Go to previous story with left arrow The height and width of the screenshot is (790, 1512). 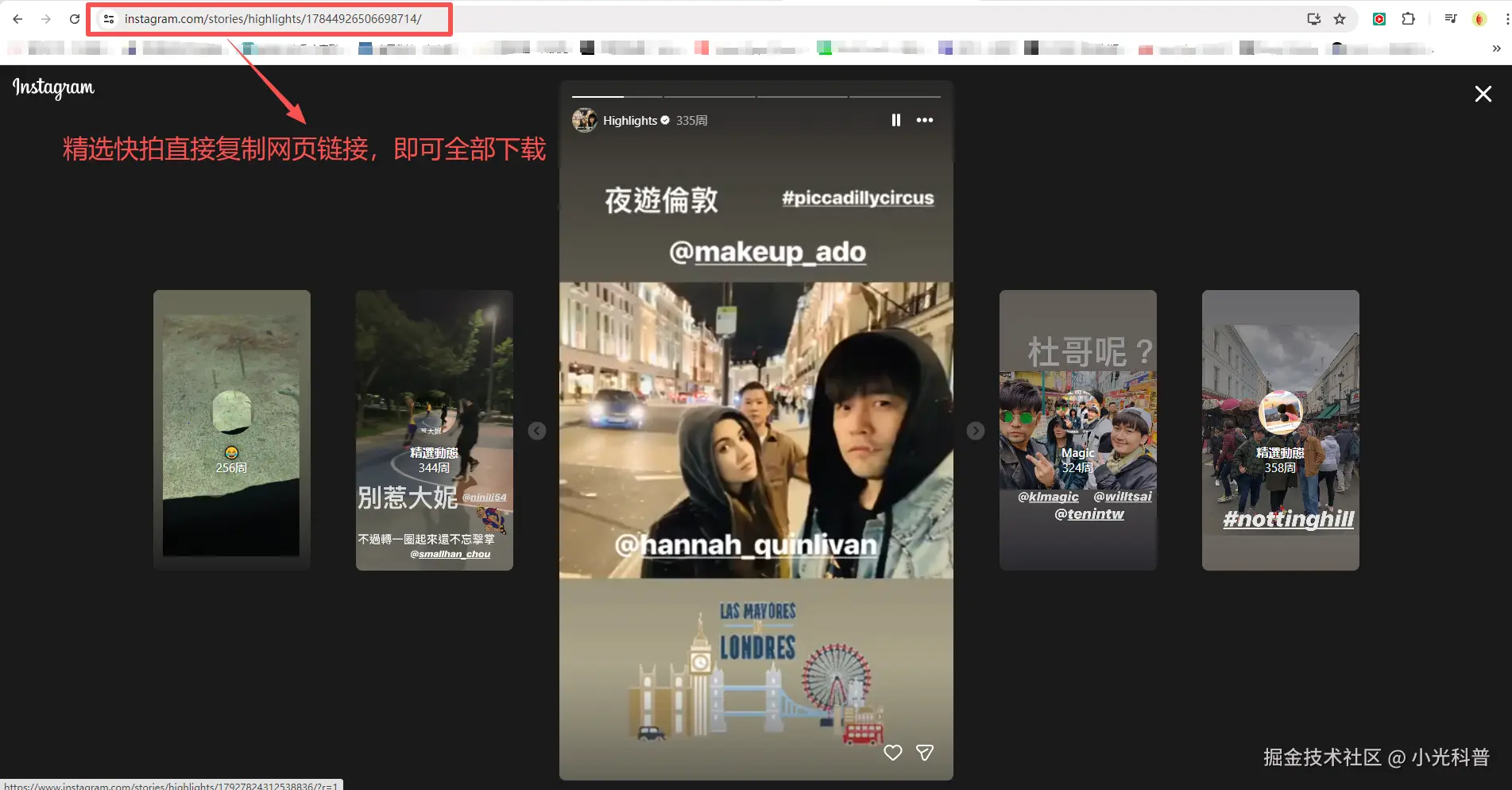pyautogui.click(x=537, y=430)
